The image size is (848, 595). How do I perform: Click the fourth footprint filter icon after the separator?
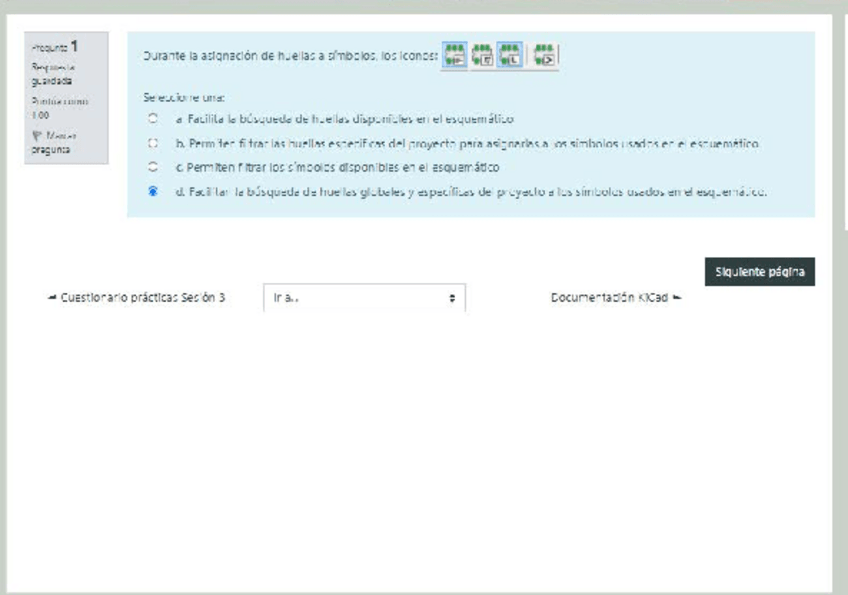click(x=544, y=55)
